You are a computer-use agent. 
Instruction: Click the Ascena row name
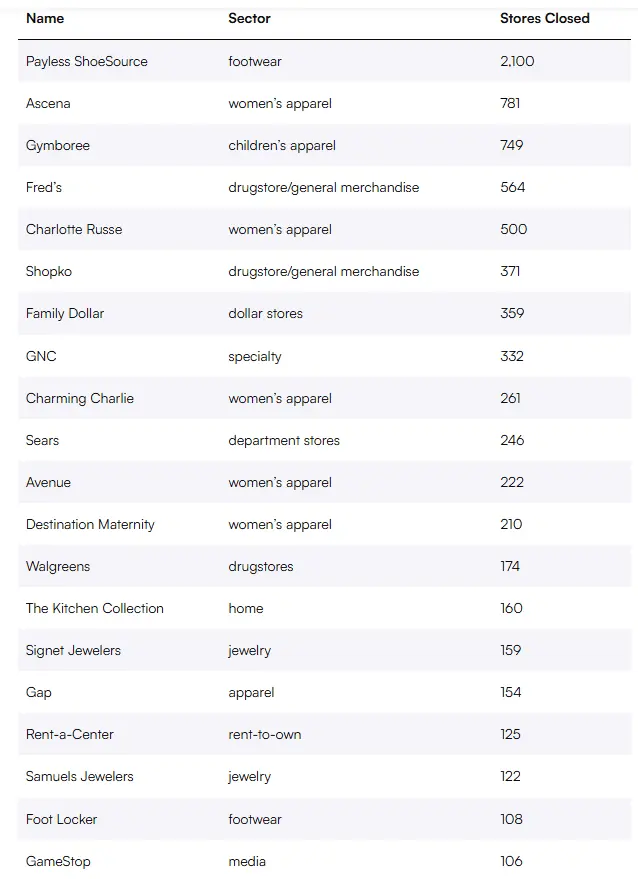[x=48, y=103]
